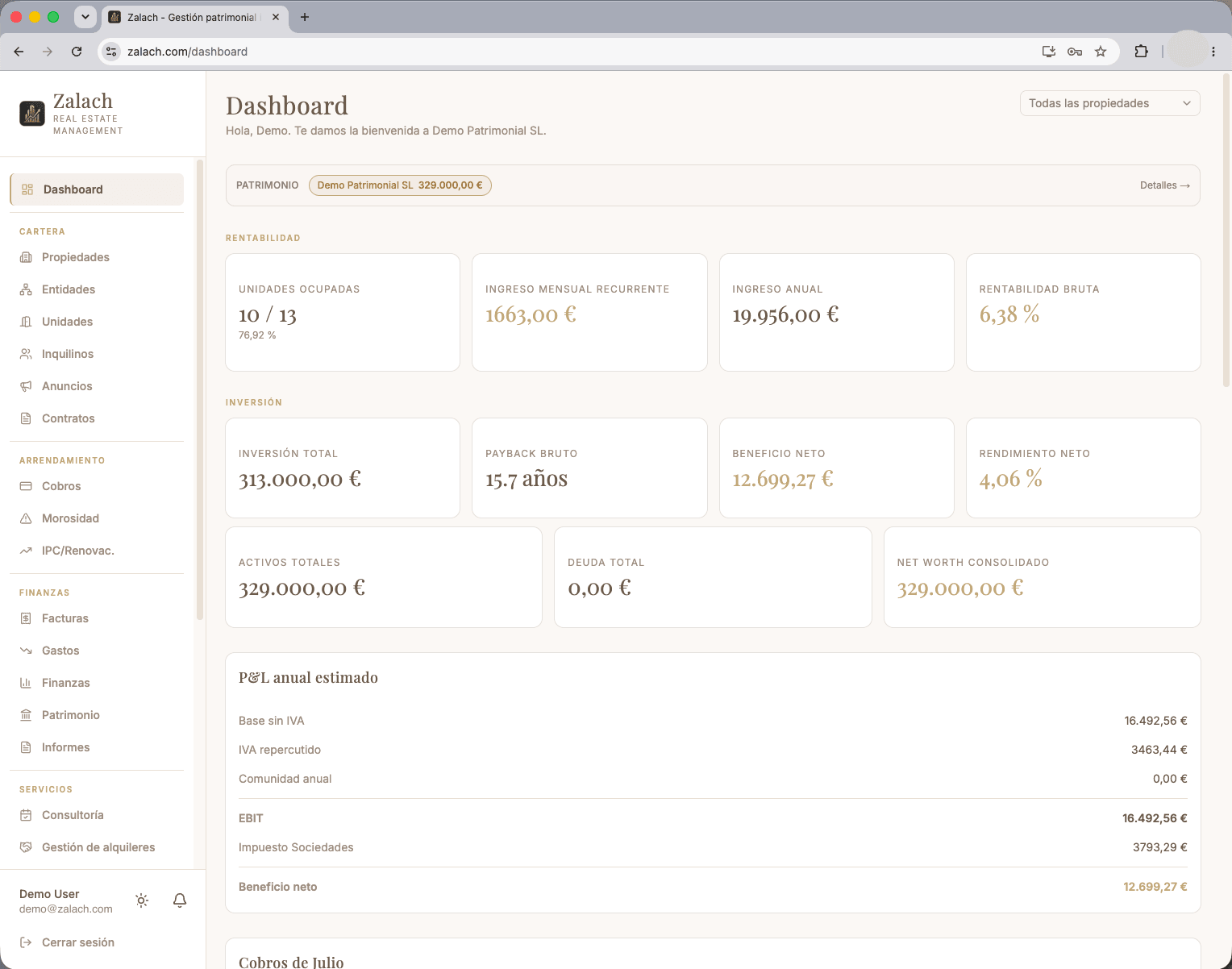
Task: Click the Gastos downward trend icon
Action: click(x=26, y=651)
